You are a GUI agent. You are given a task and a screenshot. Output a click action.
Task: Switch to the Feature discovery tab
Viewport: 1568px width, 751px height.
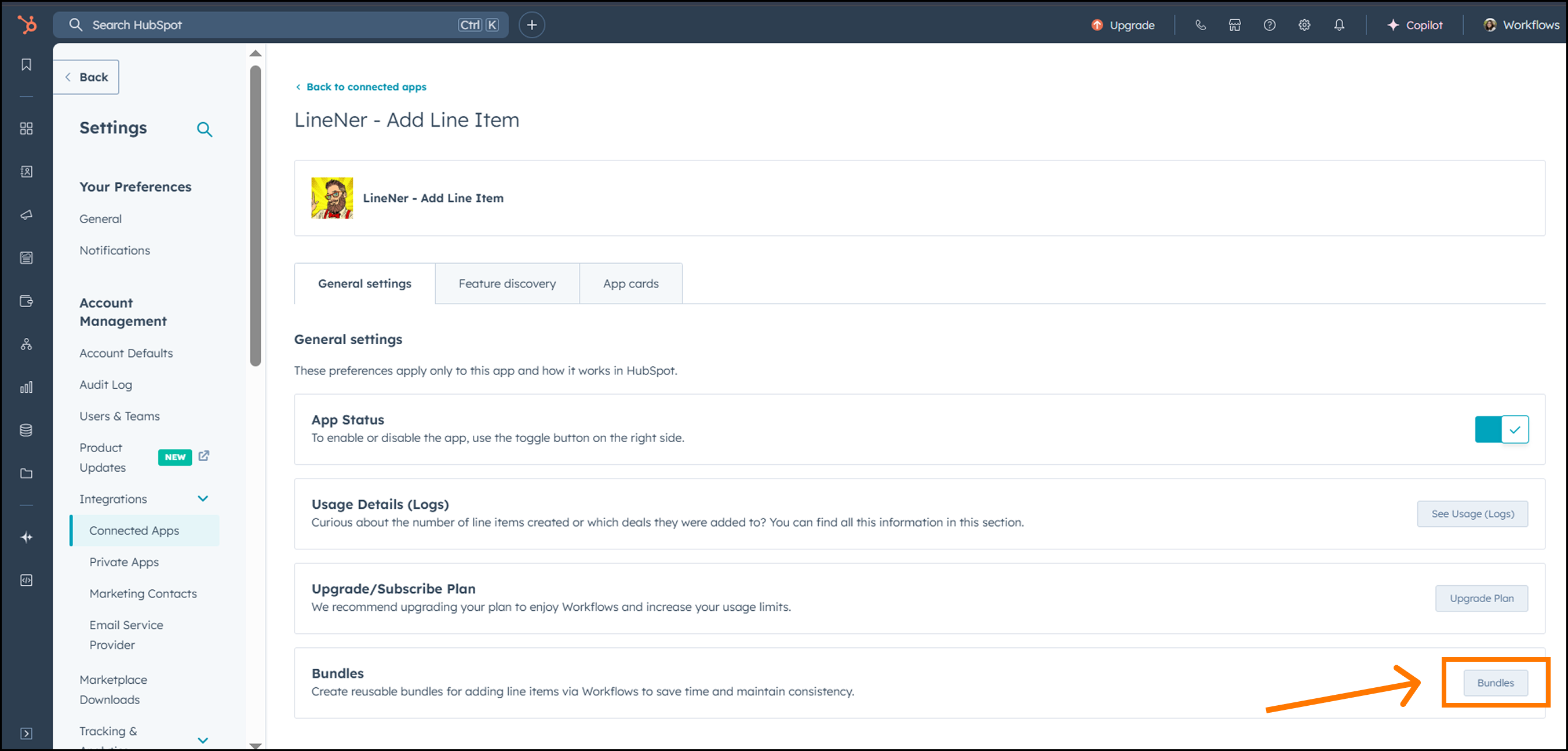(x=507, y=283)
